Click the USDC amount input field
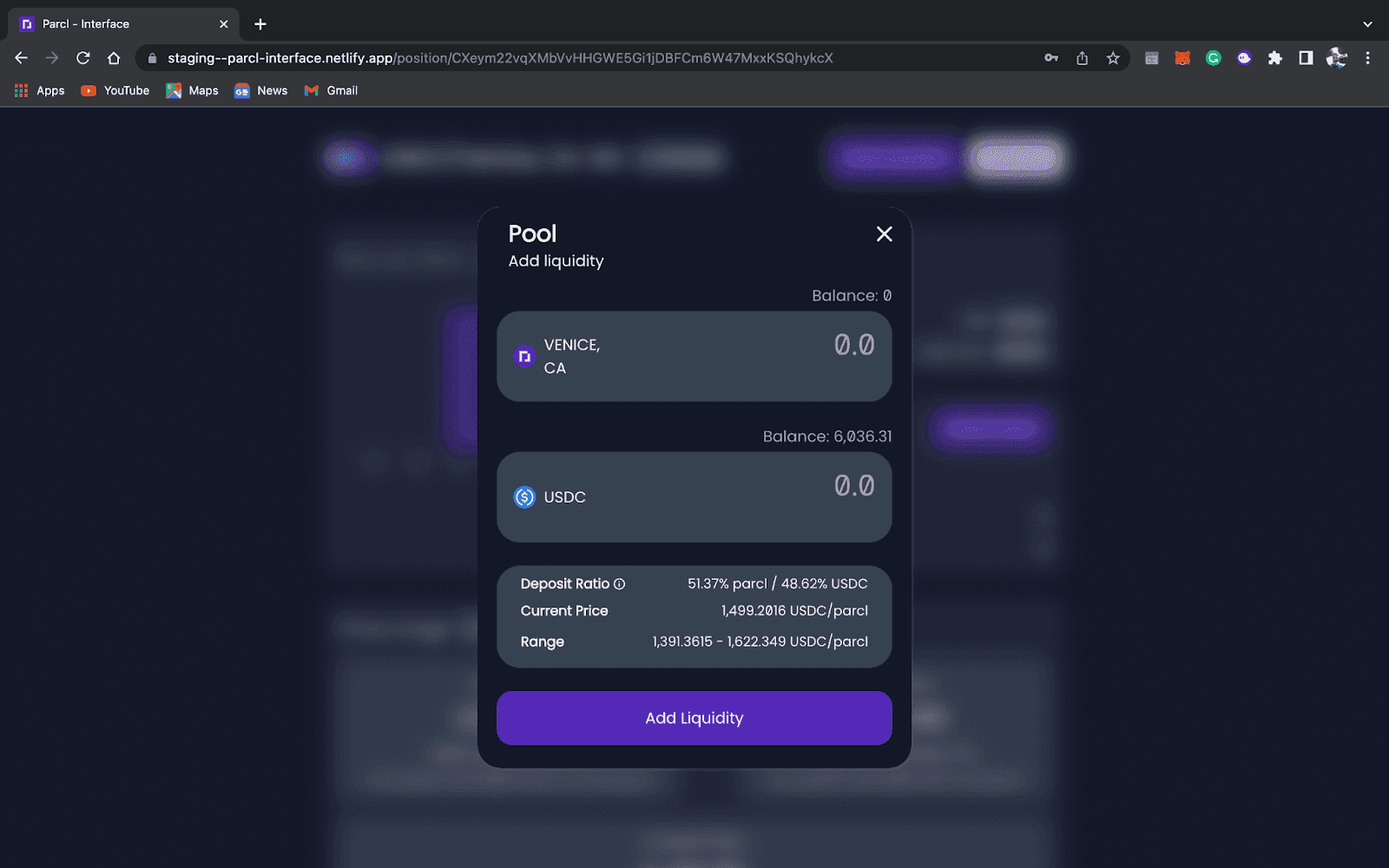 854,486
